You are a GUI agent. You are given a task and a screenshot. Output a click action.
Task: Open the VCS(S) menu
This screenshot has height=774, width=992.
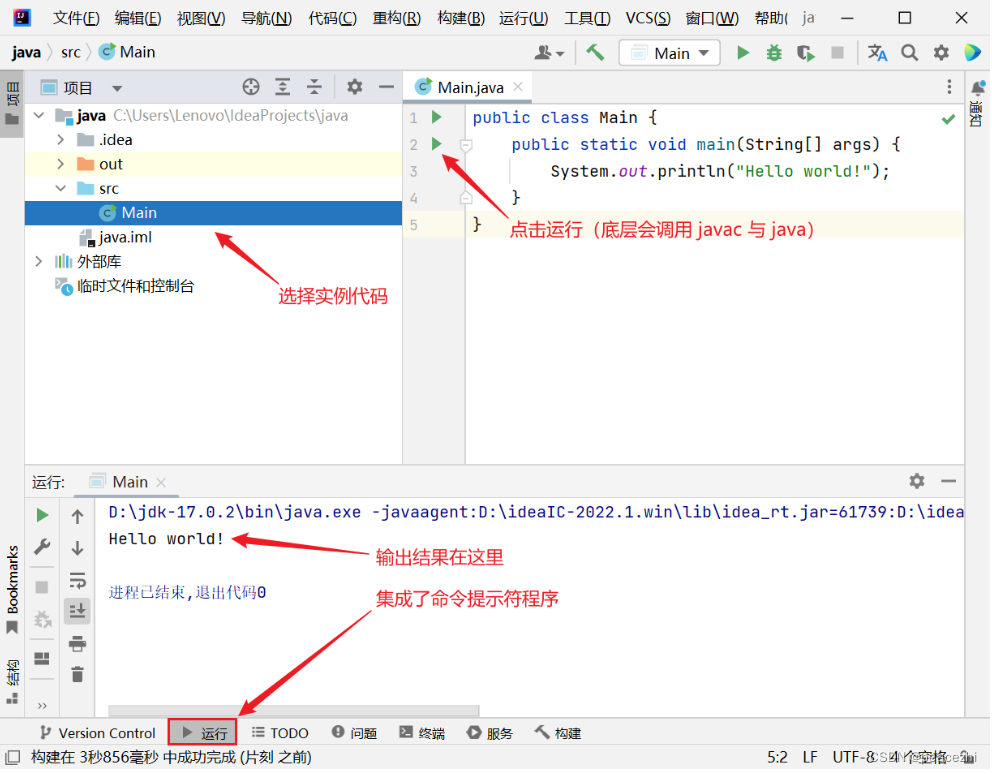(647, 18)
